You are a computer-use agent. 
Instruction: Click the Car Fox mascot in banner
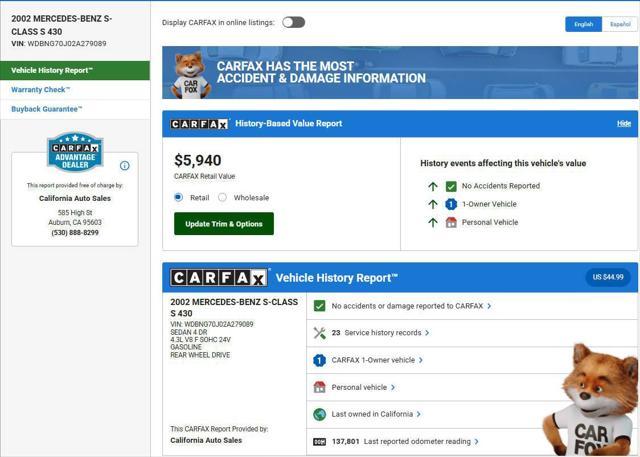[190, 75]
